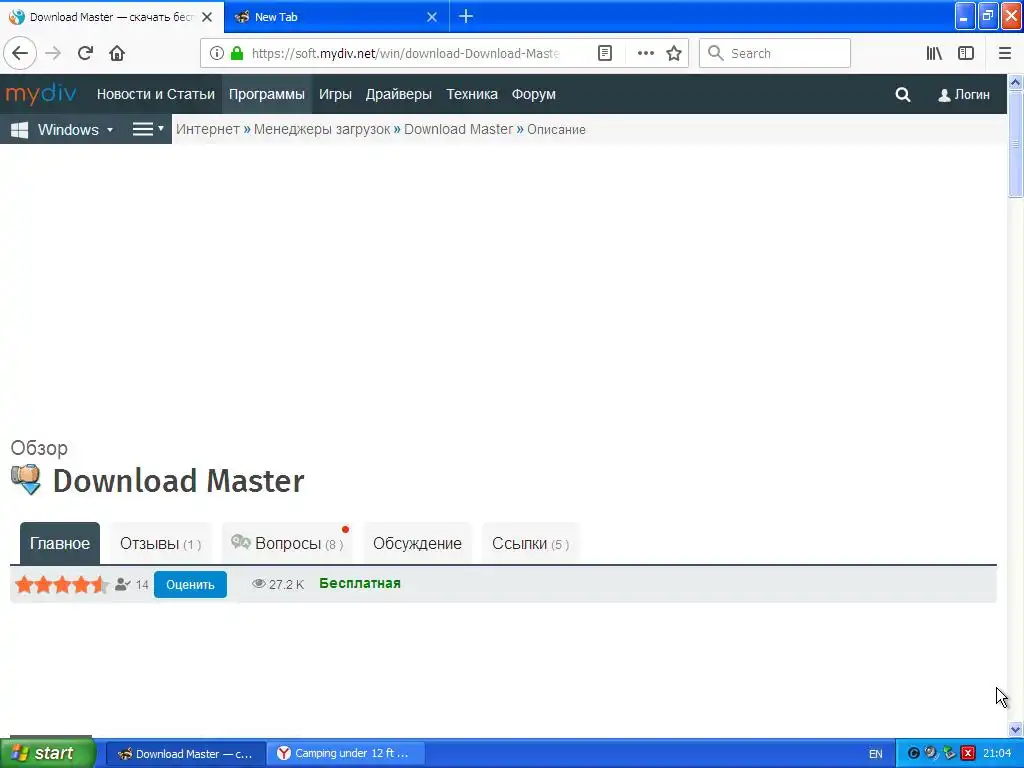The height and width of the screenshot is (768, 1024).
Task: Switch to the Ссылки tab
Action: (x=530, y=543)
